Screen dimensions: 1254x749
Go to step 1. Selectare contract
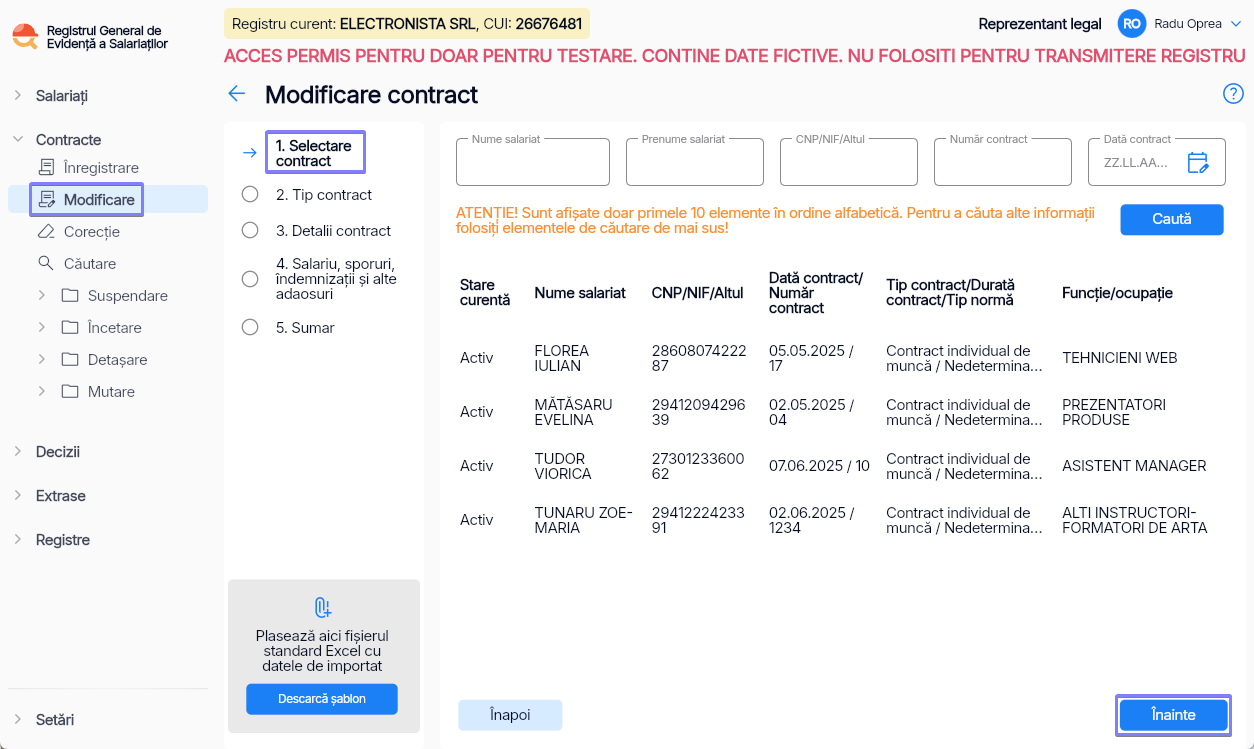314,153
